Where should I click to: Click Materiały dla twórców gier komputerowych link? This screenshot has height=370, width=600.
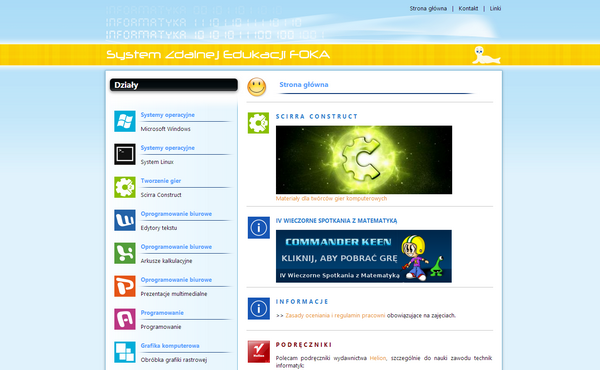point(331,199)
